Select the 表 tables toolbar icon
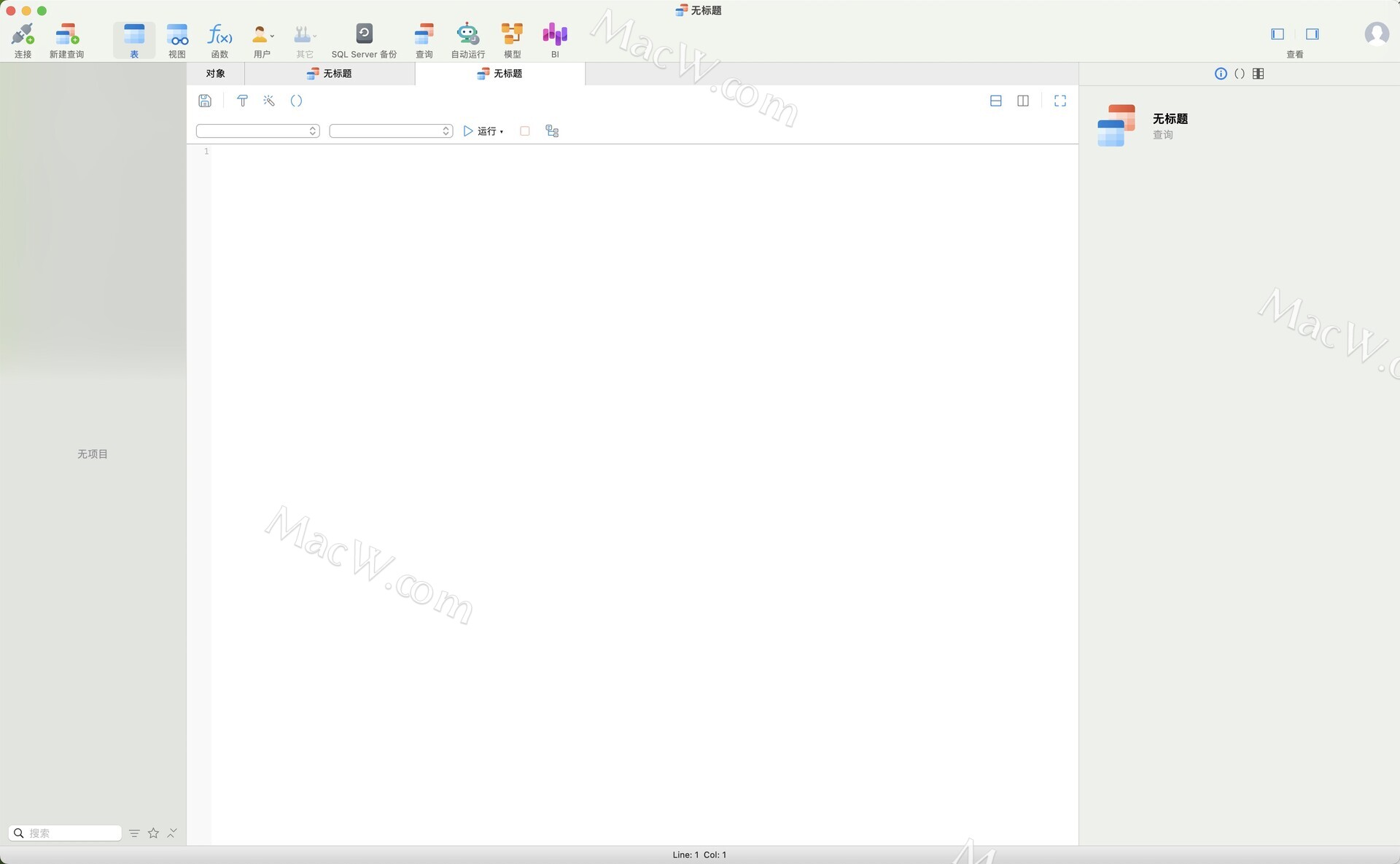Screen dimensions: 1400x864 (134, 41)
